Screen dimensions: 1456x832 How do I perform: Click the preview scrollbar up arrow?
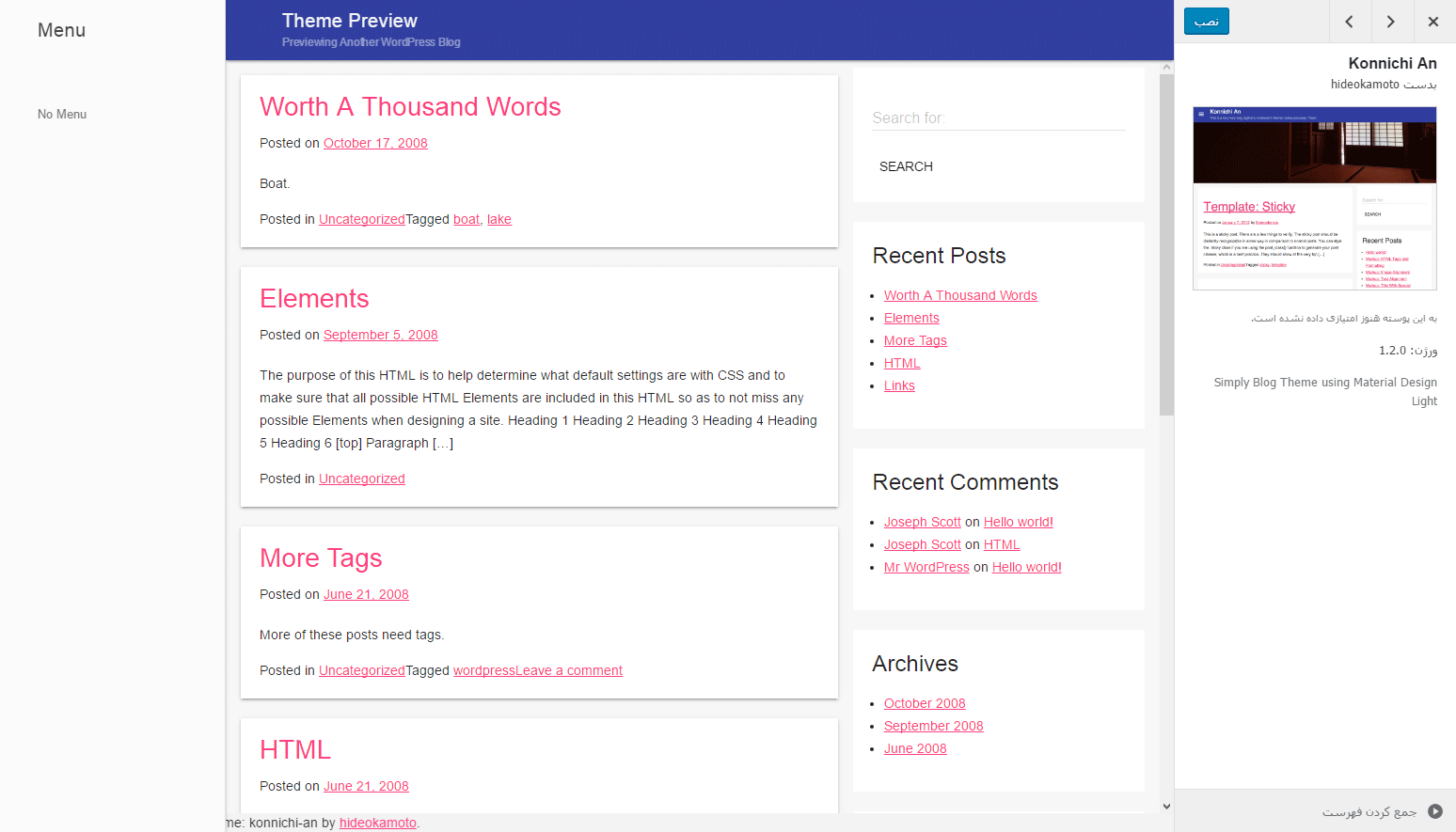click(1166, 68)
